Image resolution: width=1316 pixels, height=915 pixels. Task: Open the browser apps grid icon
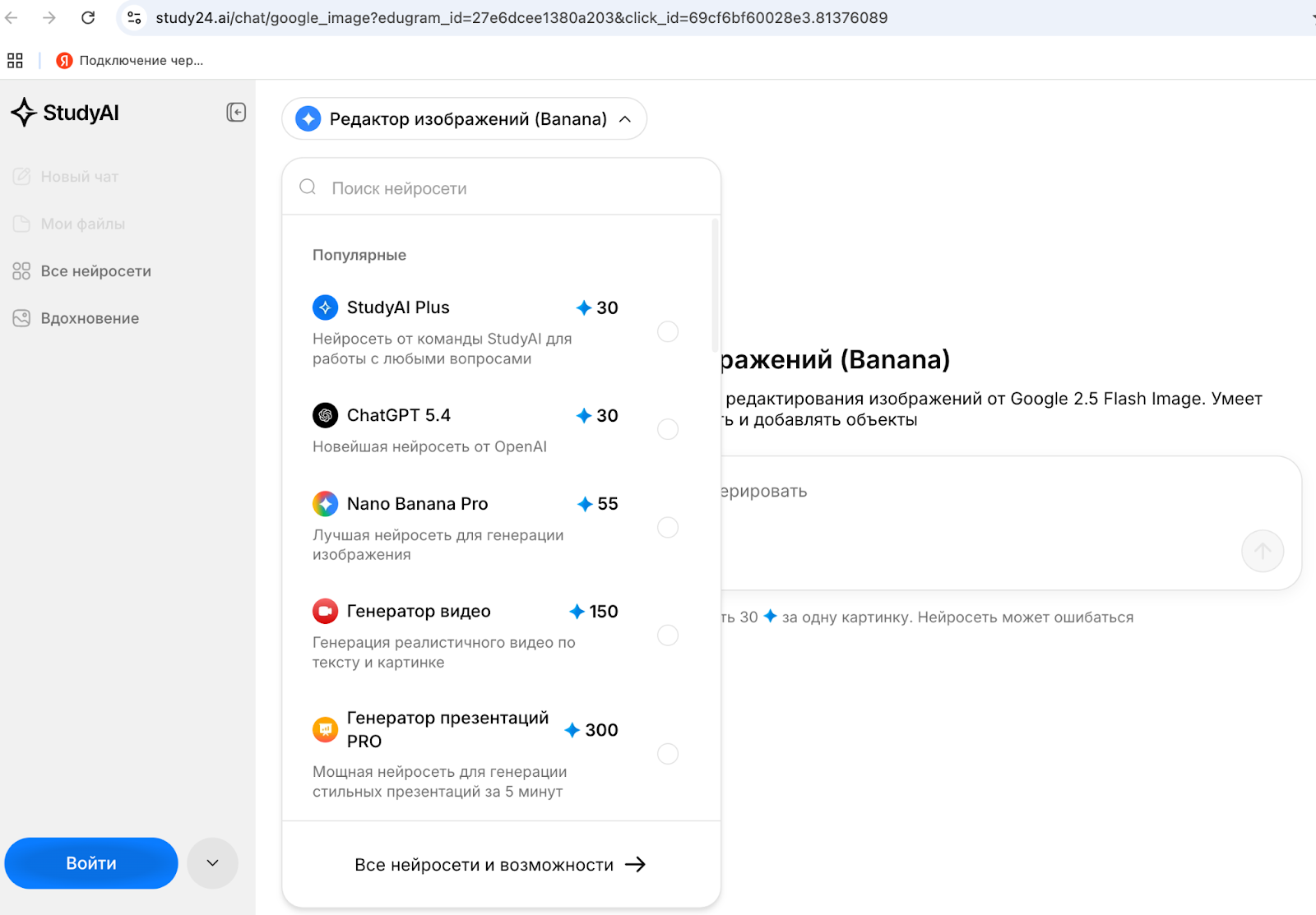tap(15, 60)
